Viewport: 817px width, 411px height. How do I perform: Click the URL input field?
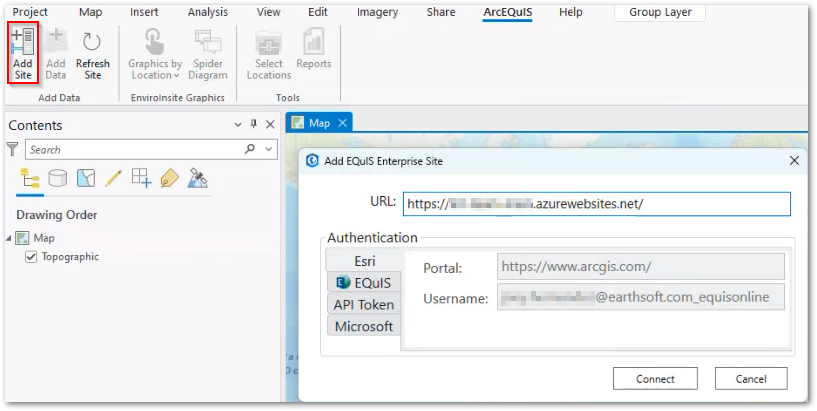597,204
